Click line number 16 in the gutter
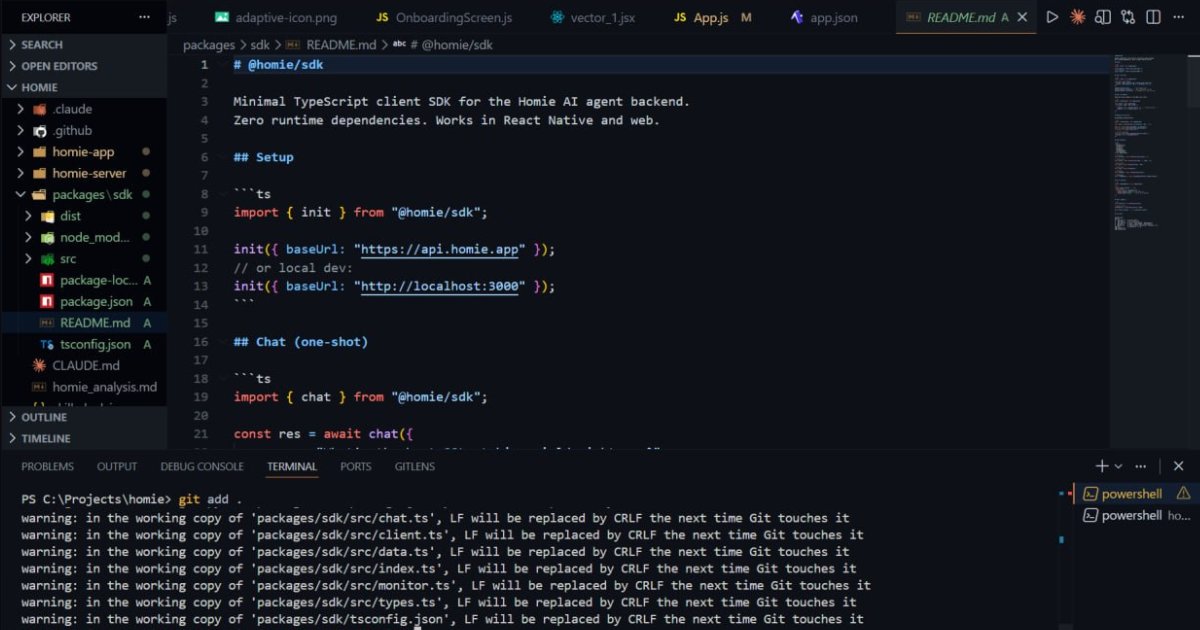 tap(201, 342)
